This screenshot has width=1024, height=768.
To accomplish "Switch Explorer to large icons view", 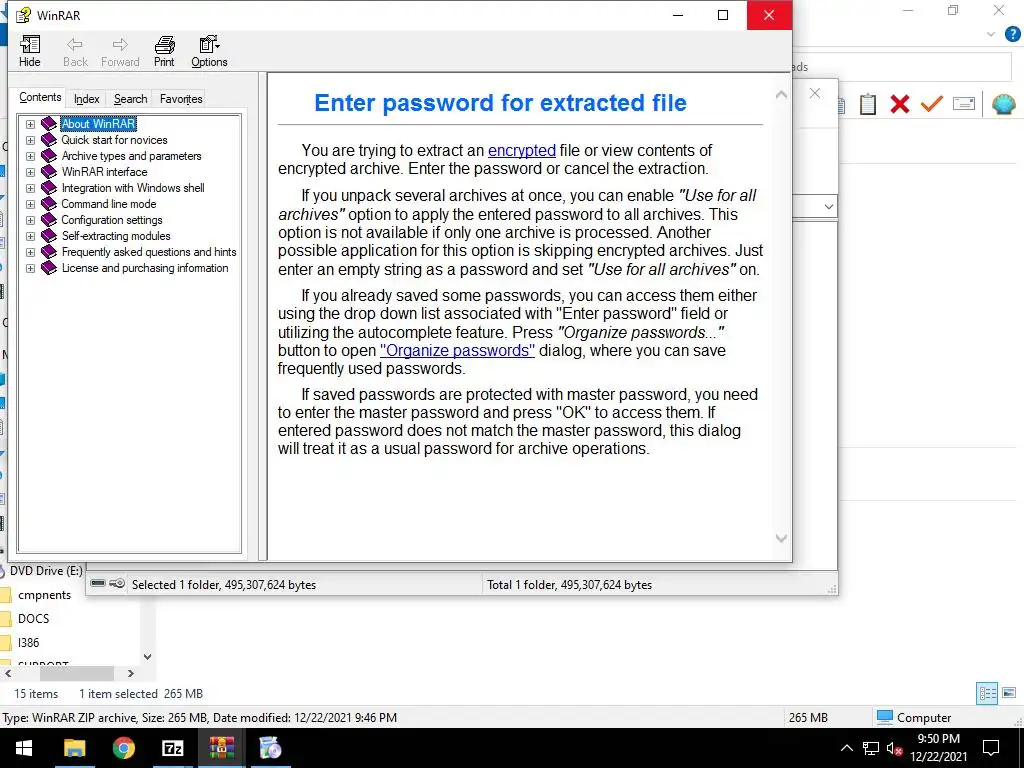I will coord(1009,694).
